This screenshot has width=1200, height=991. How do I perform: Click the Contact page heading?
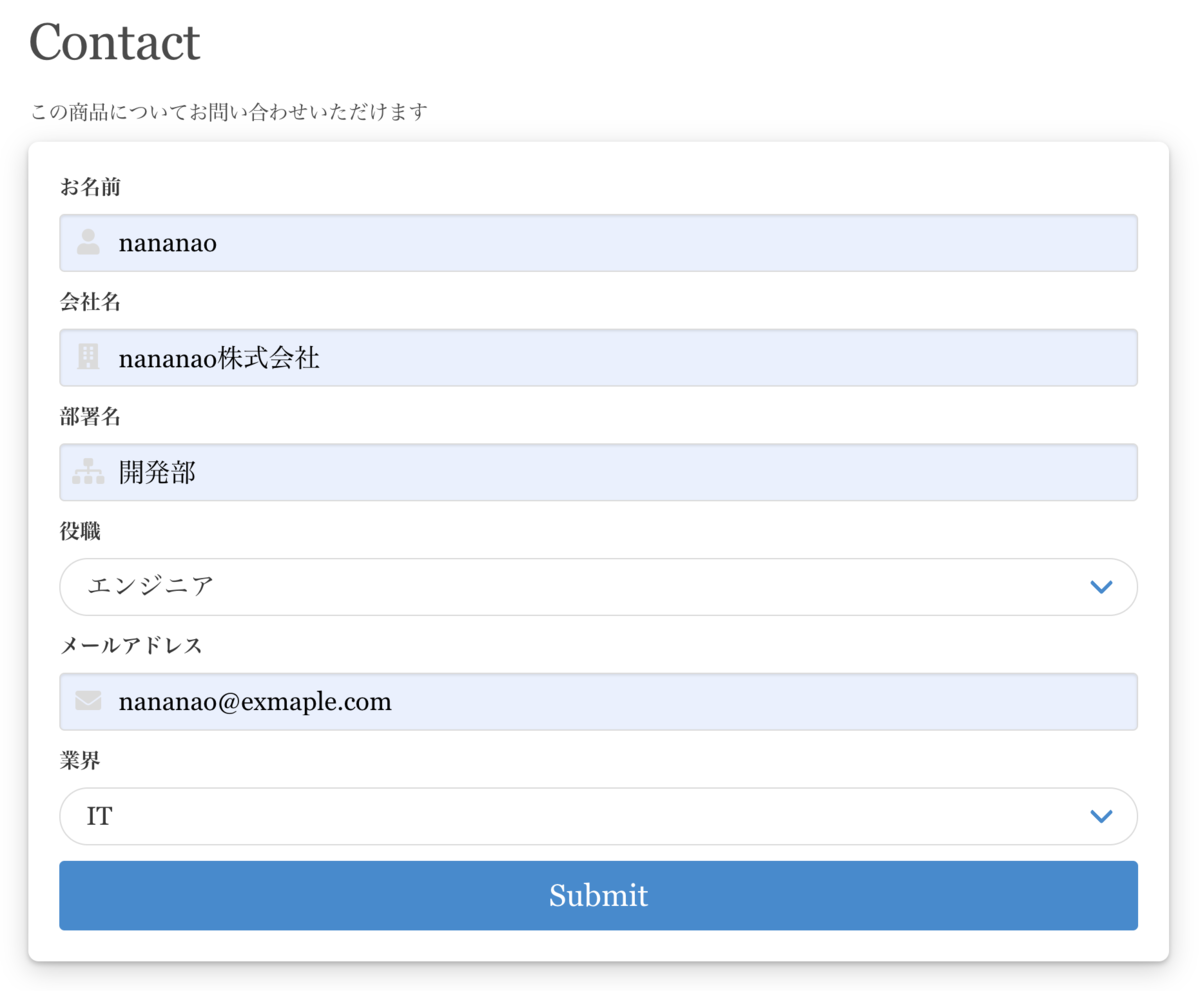coord(115,42)
